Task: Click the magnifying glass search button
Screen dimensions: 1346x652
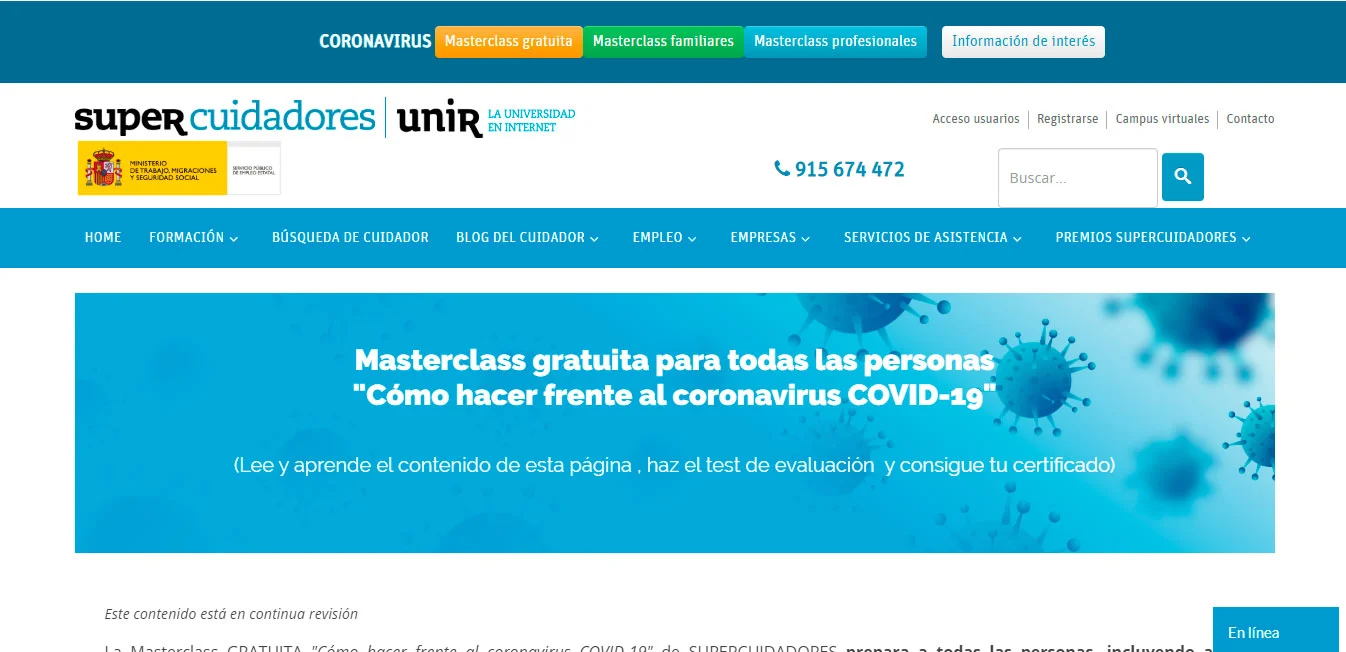Action: point(1182,177)
